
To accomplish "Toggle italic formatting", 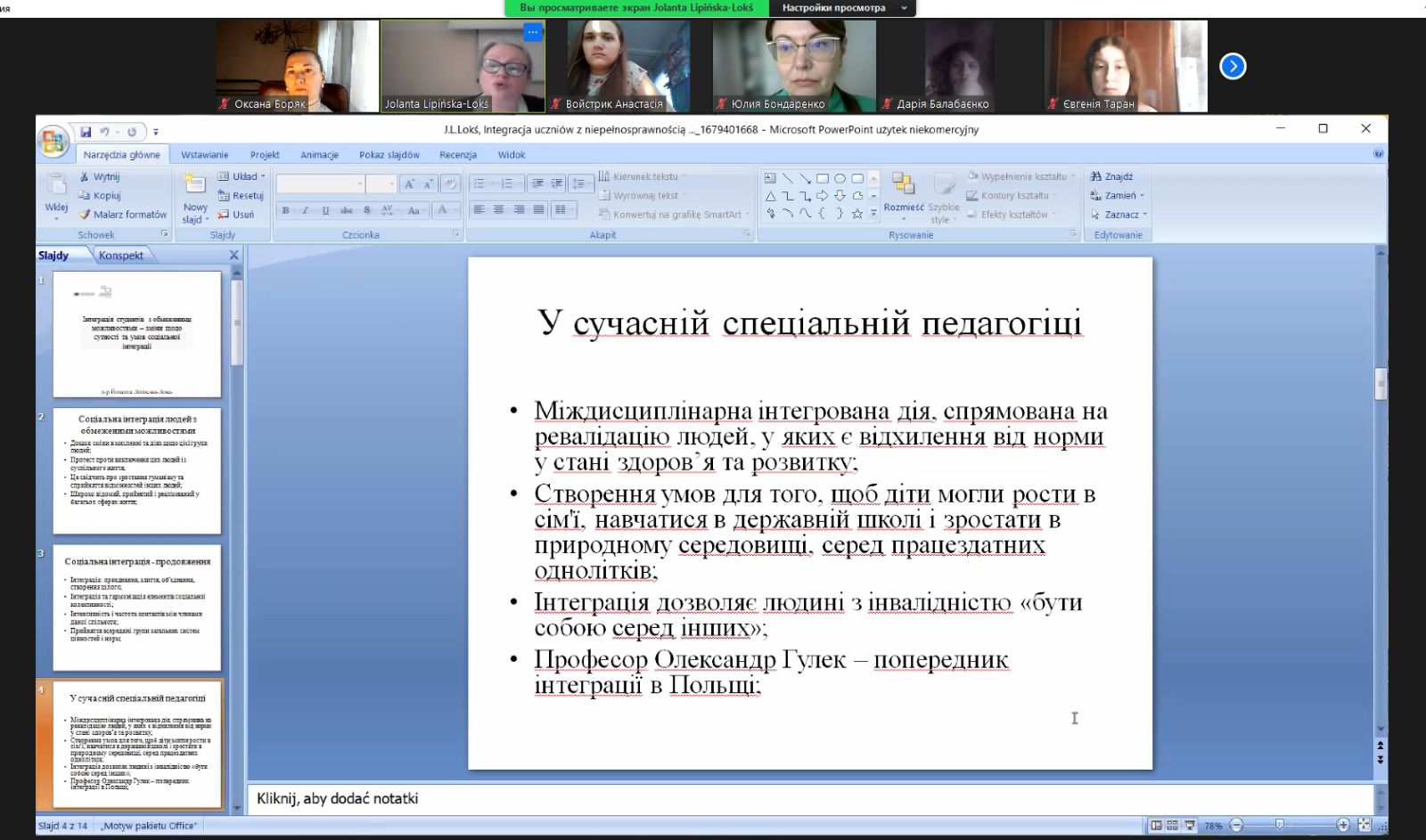I will click(x=305, y=210).
